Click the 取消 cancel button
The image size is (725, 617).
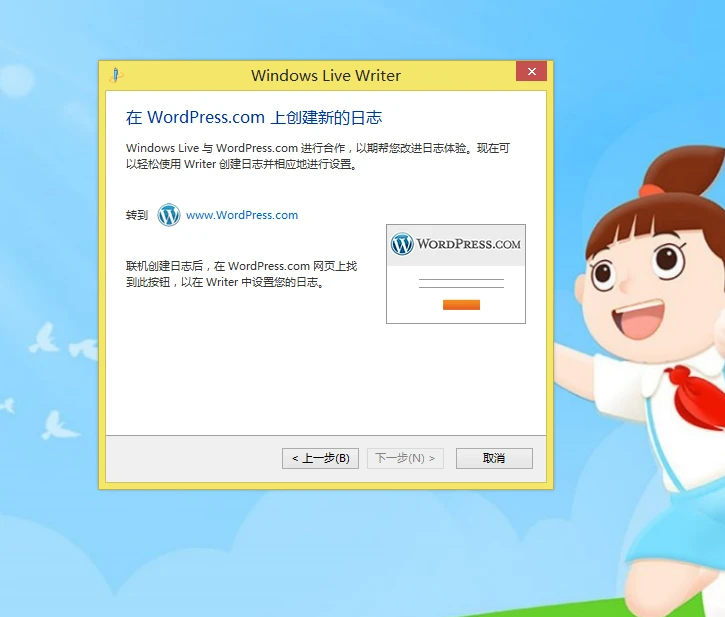pos(494,458)
